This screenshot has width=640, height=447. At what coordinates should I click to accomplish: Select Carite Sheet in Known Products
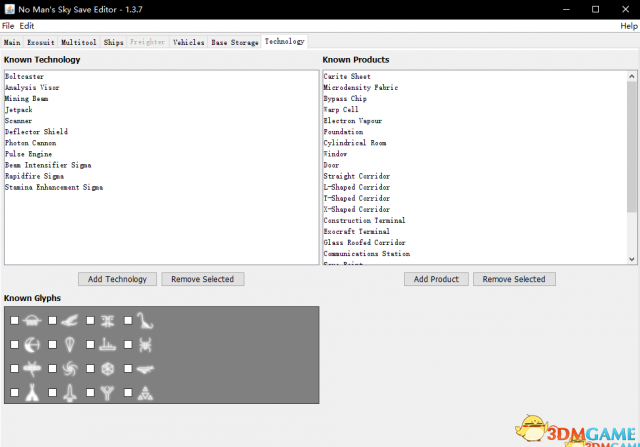pos(475,76)
